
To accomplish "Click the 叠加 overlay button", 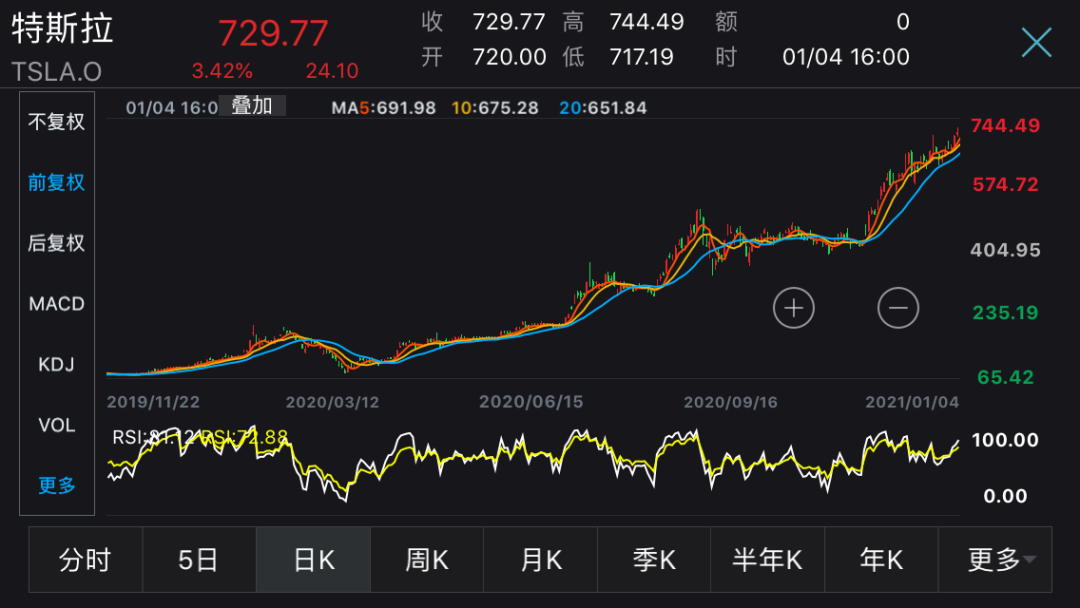I will pos(252,106).
